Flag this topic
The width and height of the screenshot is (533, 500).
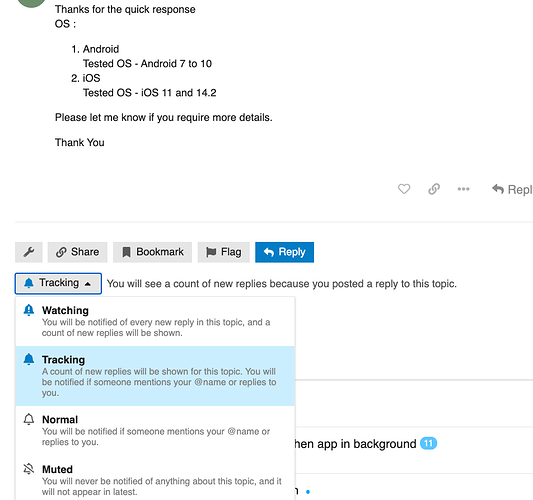(x=224, y=252)
